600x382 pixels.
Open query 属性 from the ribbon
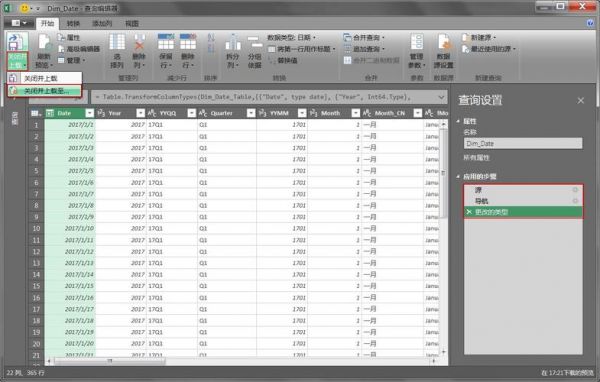[69, 38]
